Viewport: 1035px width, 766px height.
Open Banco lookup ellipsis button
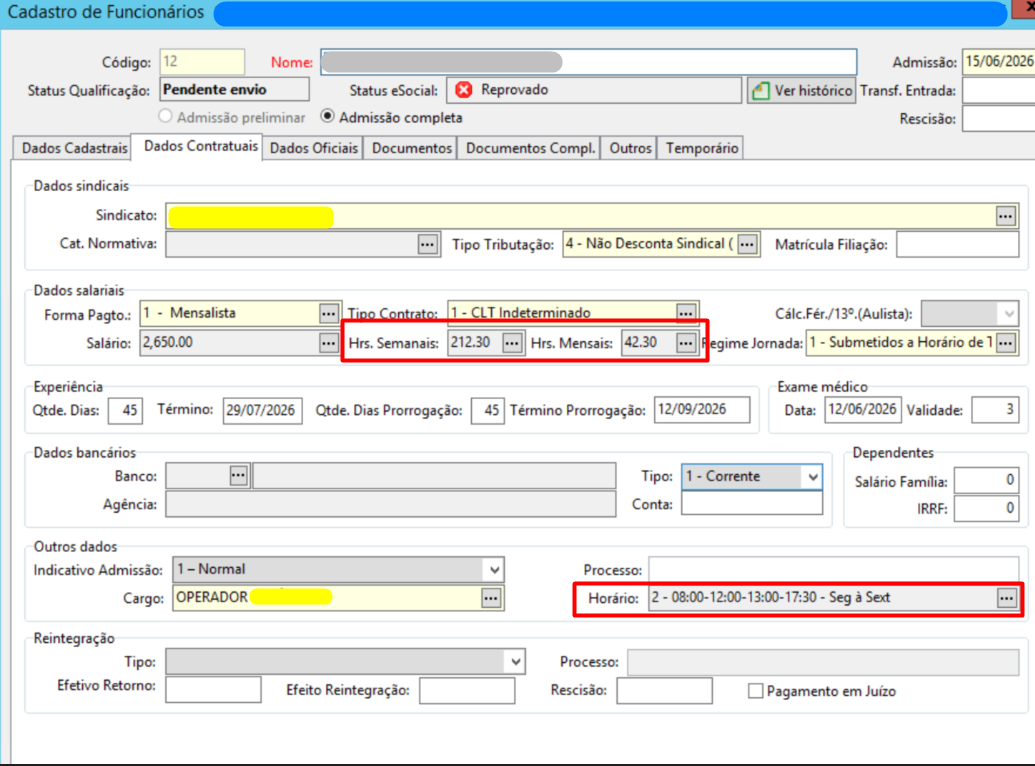pyautogui.click(x=238, y=475)
